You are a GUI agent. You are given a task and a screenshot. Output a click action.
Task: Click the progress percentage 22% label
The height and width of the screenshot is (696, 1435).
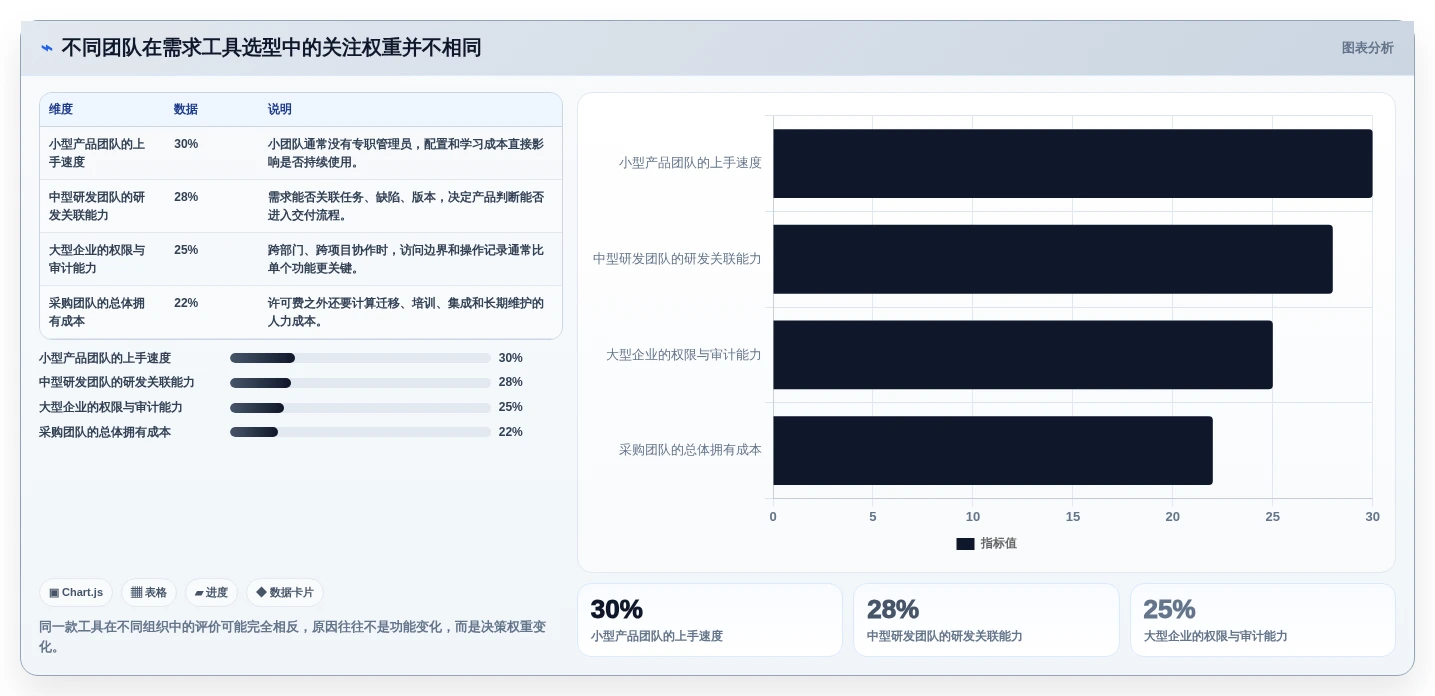(511, 432)
